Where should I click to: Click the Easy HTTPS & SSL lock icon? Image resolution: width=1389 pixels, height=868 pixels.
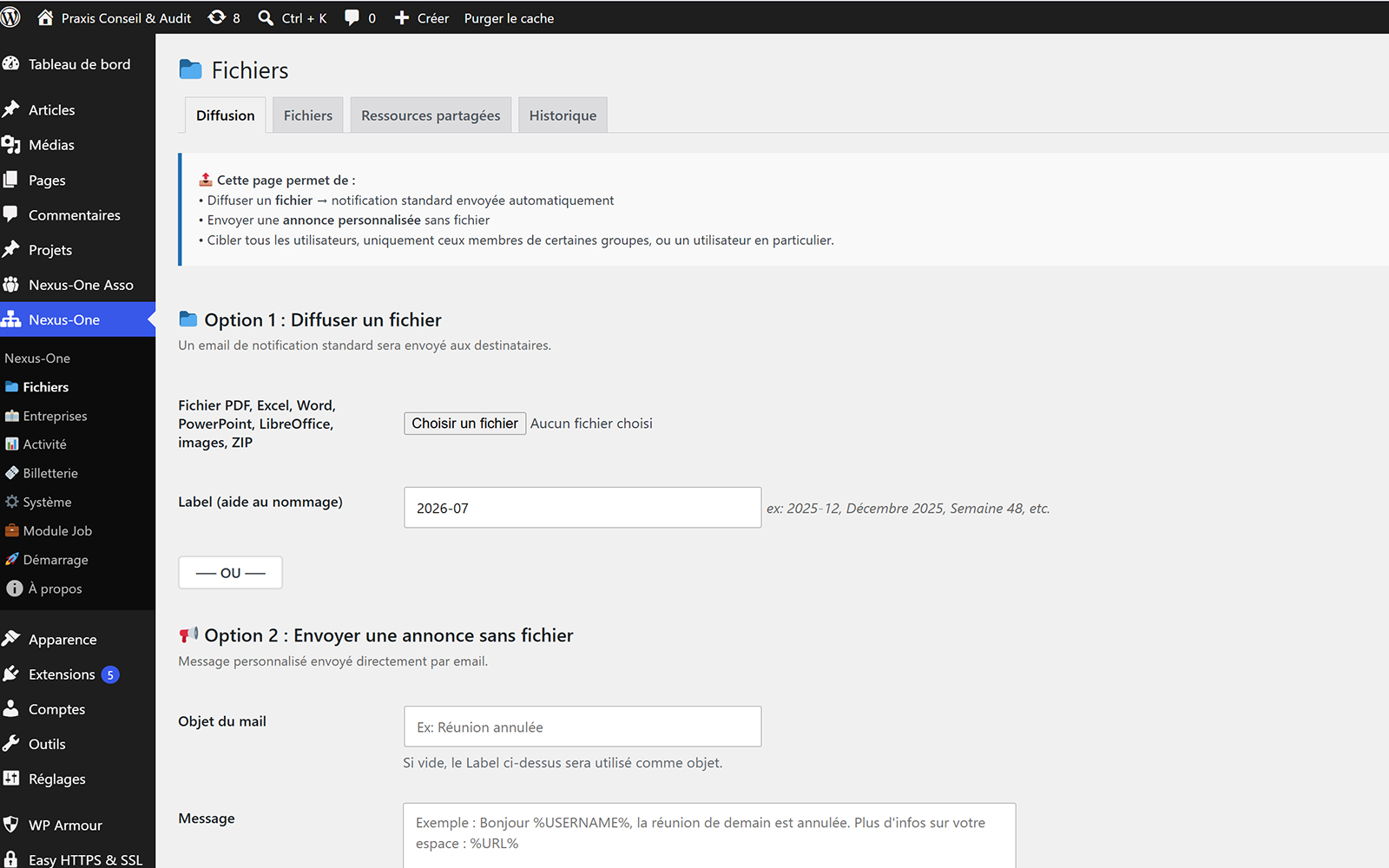pyautogui.click(x=11, y=859)
